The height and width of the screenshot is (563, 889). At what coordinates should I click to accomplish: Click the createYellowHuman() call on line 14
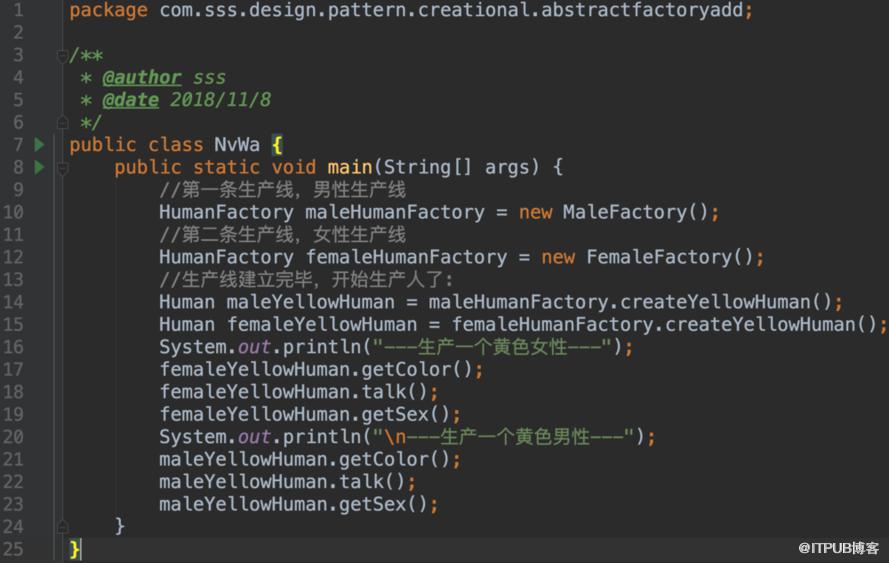click(x=726, y=302)
